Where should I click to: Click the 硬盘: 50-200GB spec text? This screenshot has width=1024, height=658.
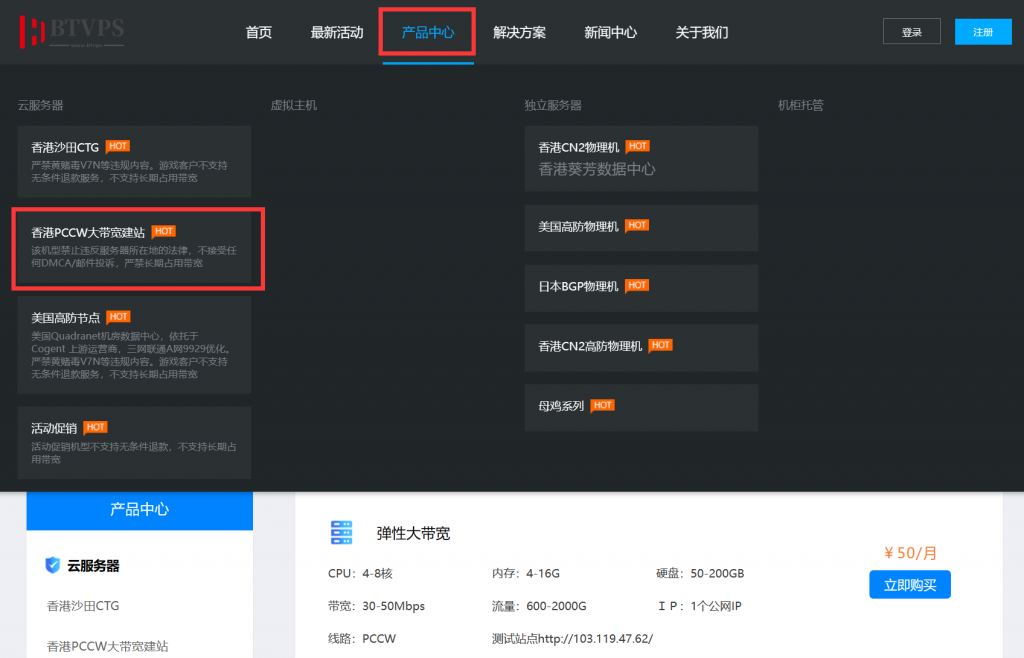click(700, 573)
